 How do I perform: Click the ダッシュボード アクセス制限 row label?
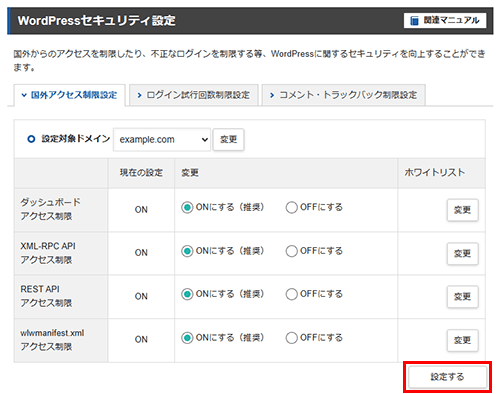click(50, 209)
